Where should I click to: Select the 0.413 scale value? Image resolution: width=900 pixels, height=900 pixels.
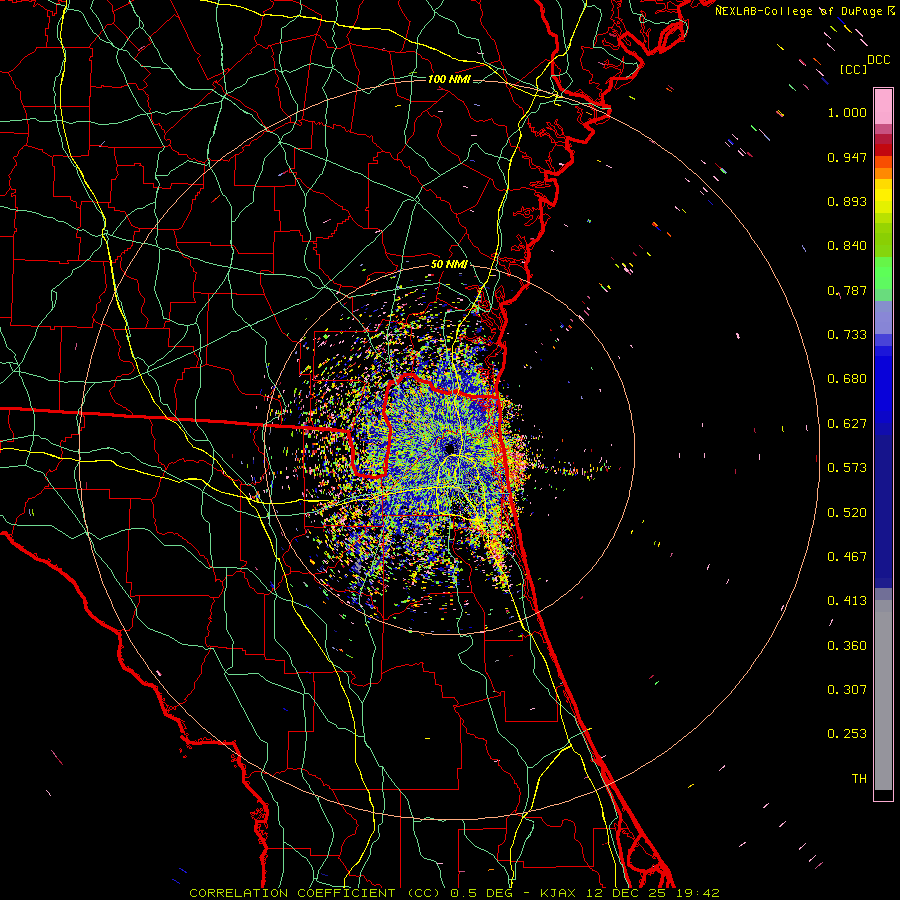coord(847,601)
